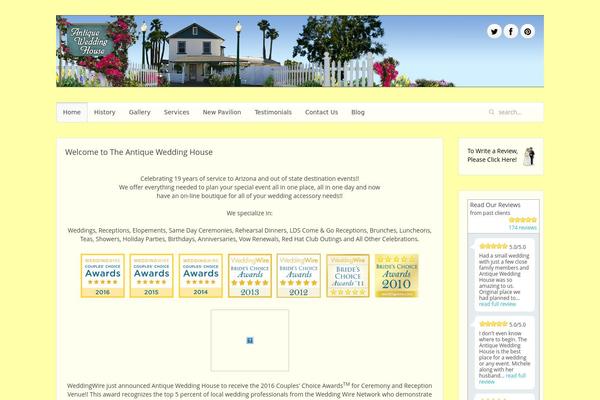The height and width of the screenshot is (400, 600).
Task: Open the Pinterest social icon
Action: [x=528, y=31]
